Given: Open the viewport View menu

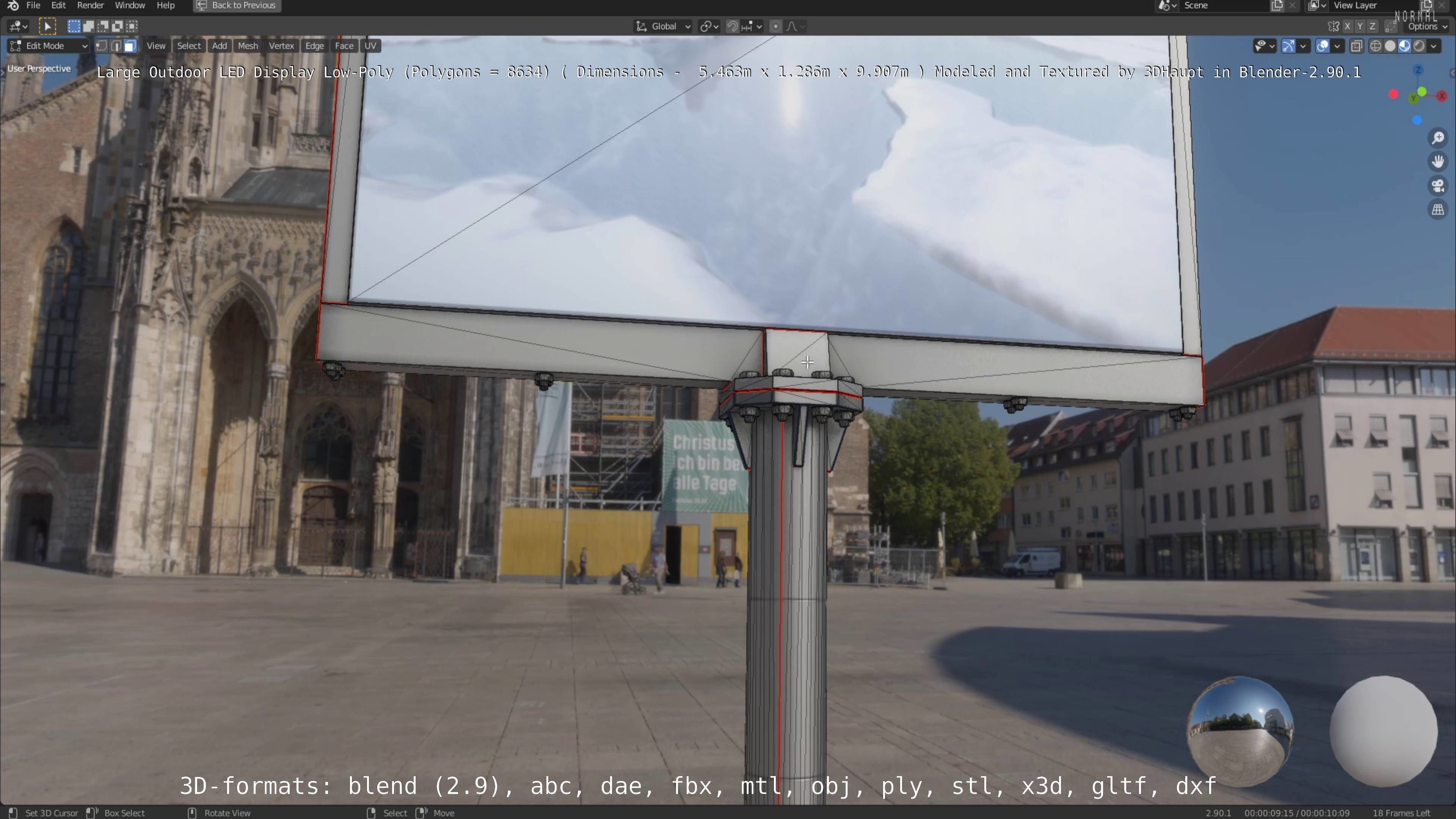Looking at the screenshot, I should (156, 46).
